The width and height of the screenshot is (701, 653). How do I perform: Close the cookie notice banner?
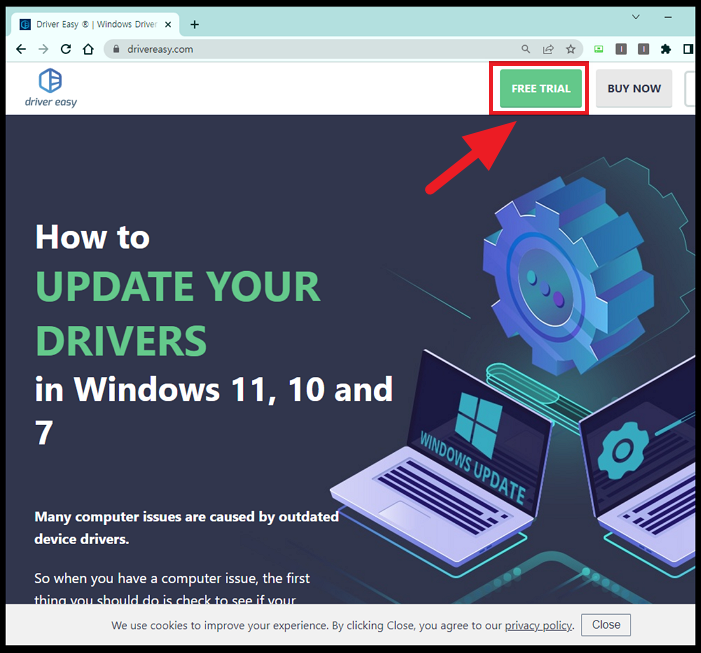click(606, 624)
